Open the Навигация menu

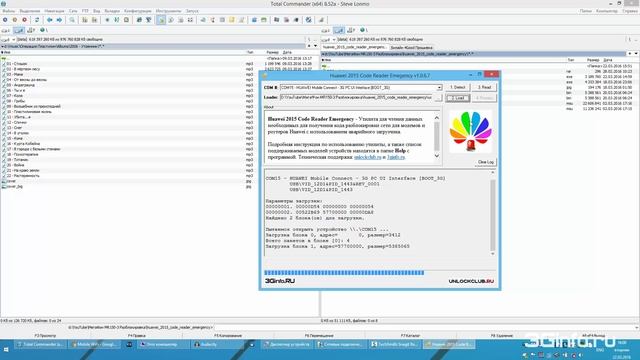click(x=54, y=11)
